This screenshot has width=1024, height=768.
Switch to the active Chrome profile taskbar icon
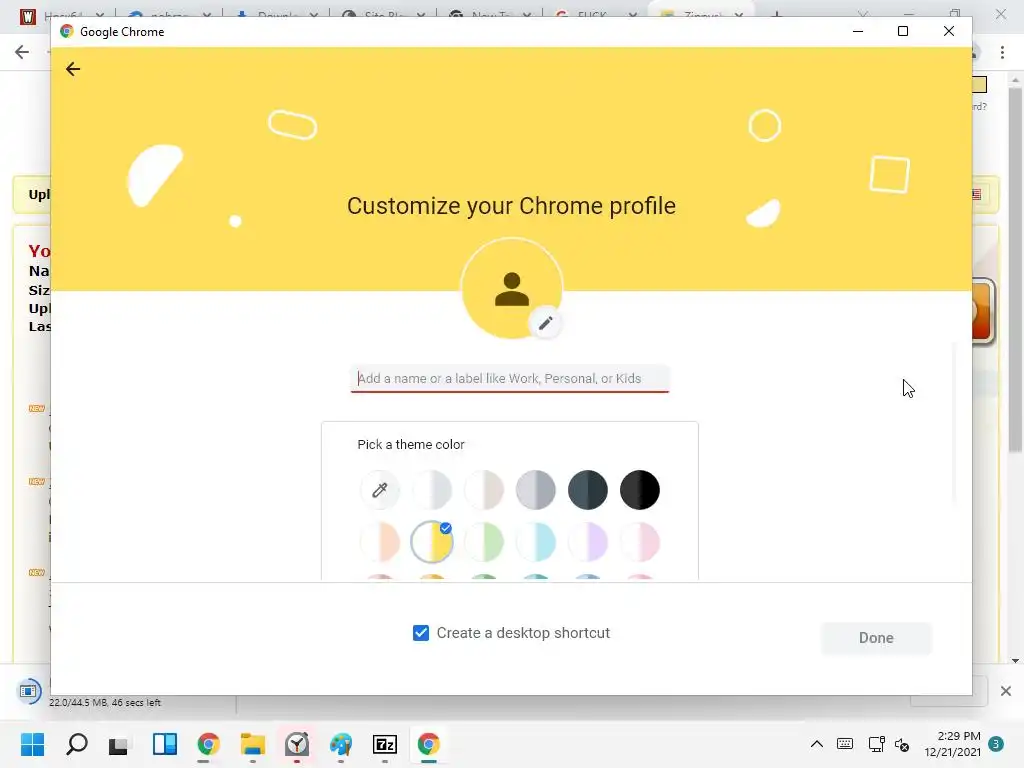tap(428, 744)
